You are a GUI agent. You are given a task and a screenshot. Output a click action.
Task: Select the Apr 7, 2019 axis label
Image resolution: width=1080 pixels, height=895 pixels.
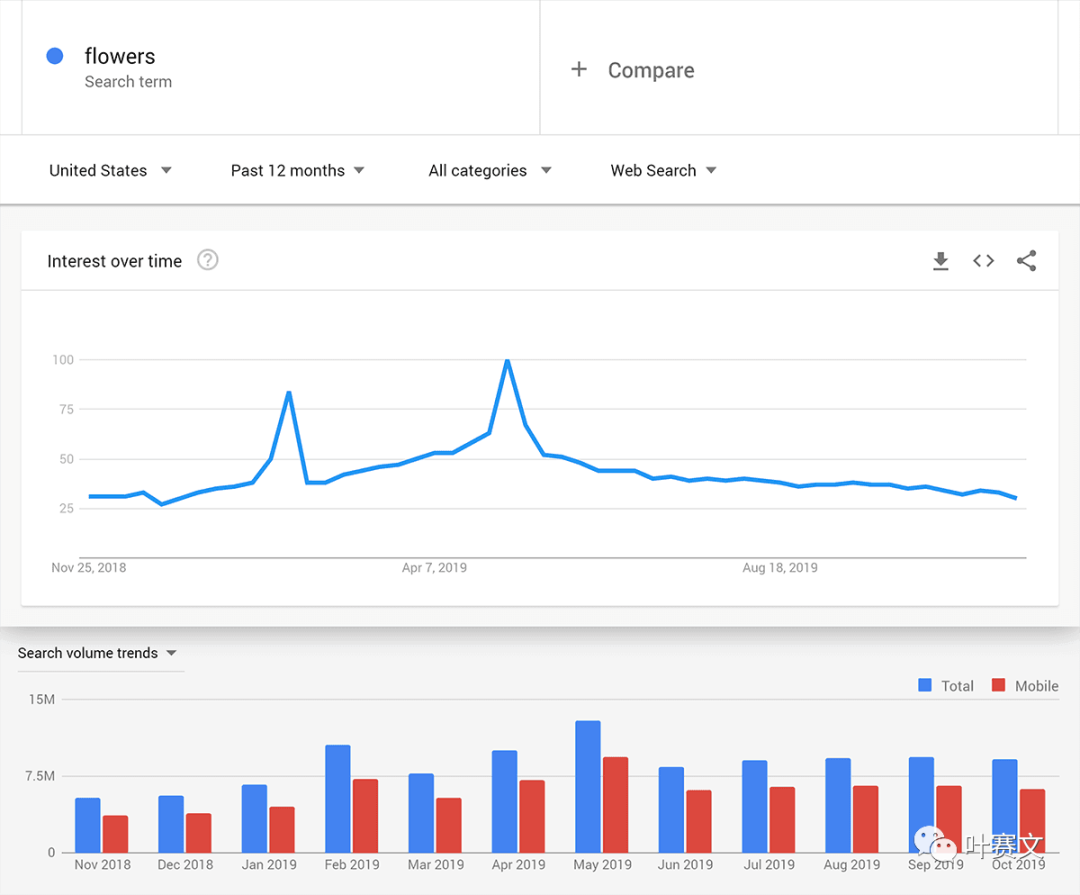coord(434,568)
